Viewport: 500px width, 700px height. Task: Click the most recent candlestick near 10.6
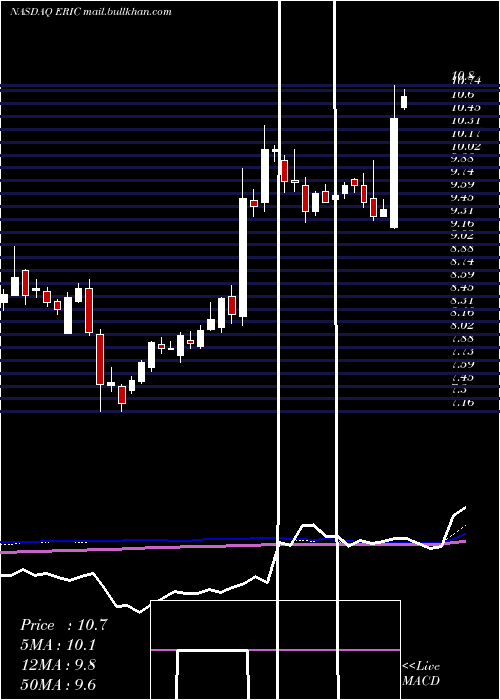point(404,102)
